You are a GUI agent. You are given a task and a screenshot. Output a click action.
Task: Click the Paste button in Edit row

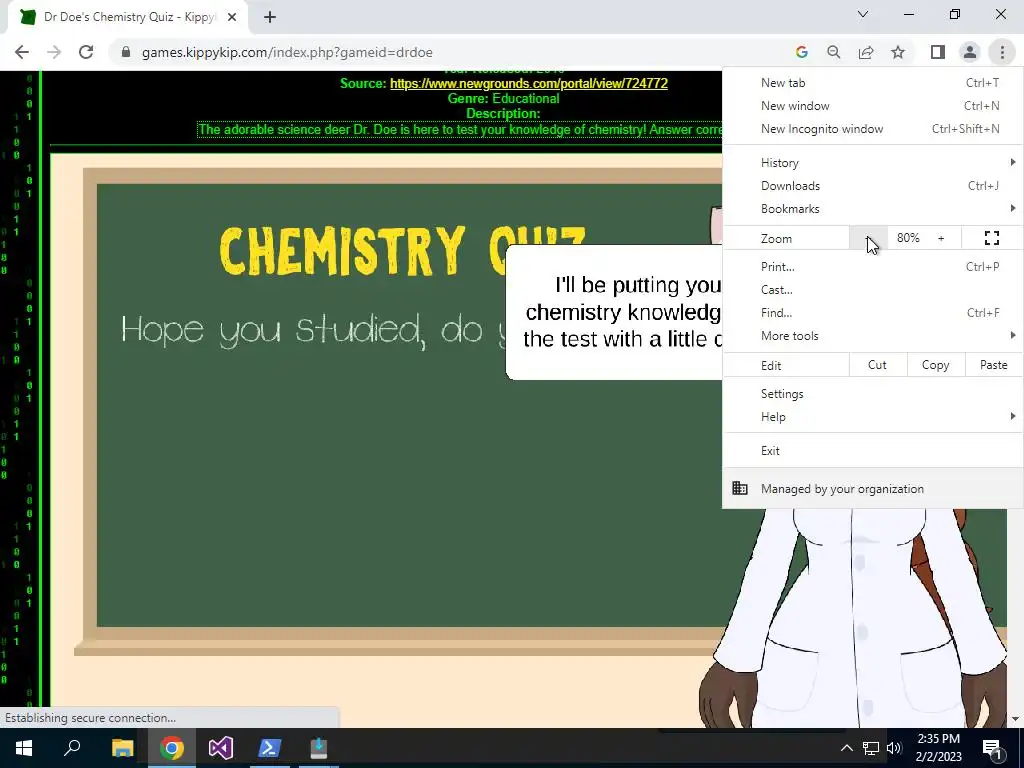click(994, 365)
